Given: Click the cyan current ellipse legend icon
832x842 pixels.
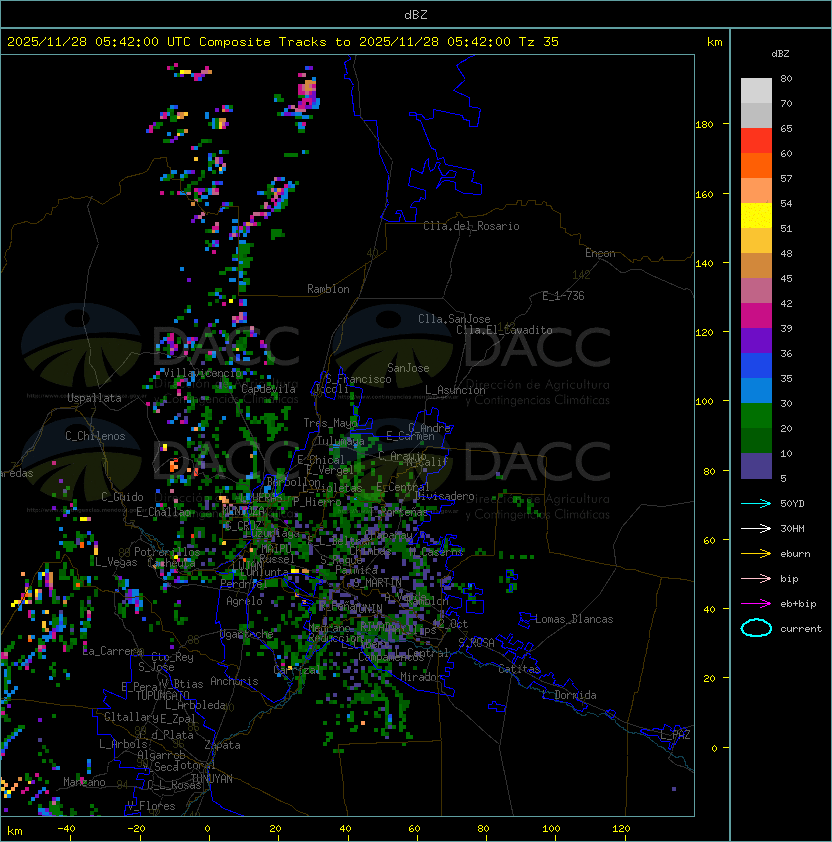Looking at the screenshot, I should pyautogui.click(x=756, y=628).
